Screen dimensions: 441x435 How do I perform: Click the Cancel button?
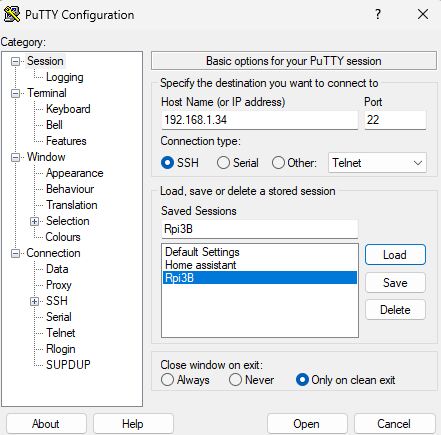click(x=395, y=424)
